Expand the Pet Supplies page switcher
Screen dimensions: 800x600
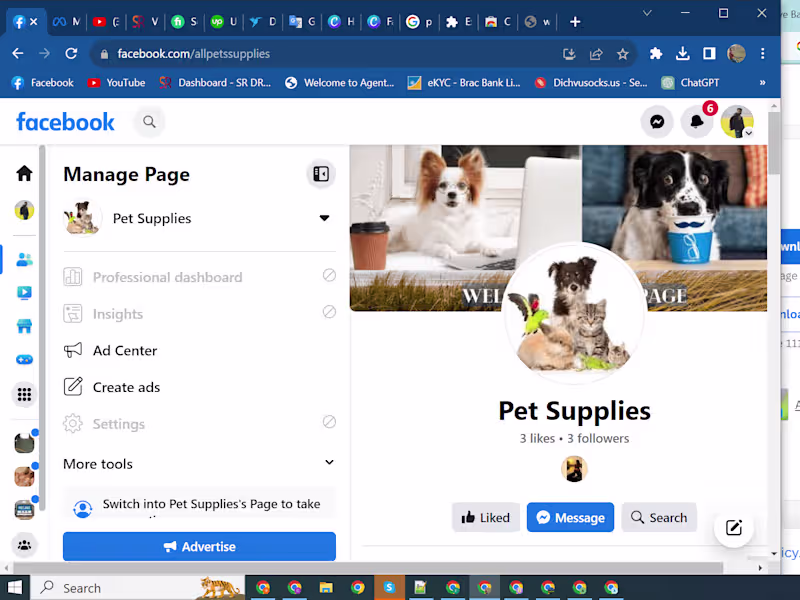[324, 218]
